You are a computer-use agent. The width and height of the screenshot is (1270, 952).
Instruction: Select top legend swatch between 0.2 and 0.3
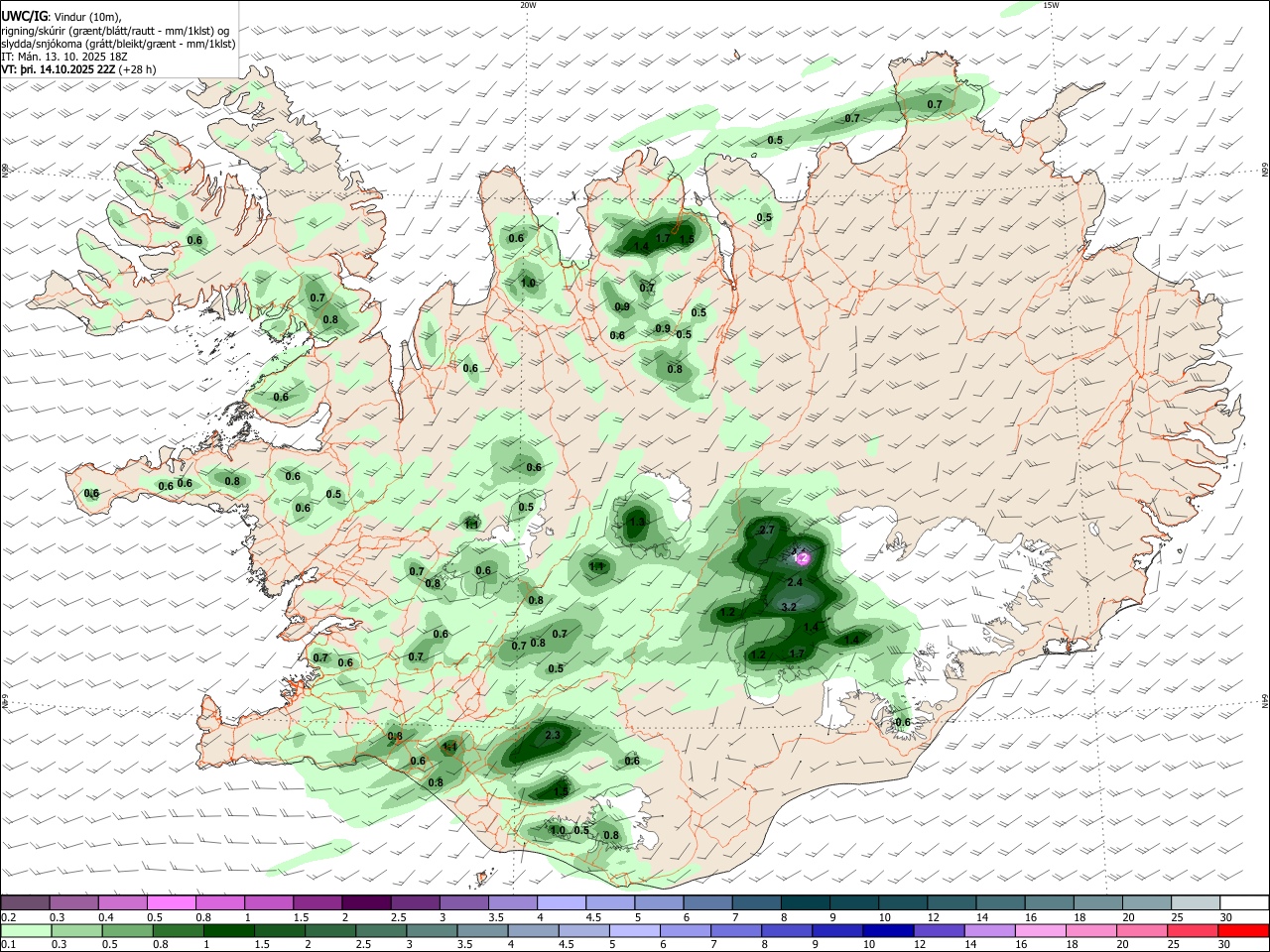[26, 902]
